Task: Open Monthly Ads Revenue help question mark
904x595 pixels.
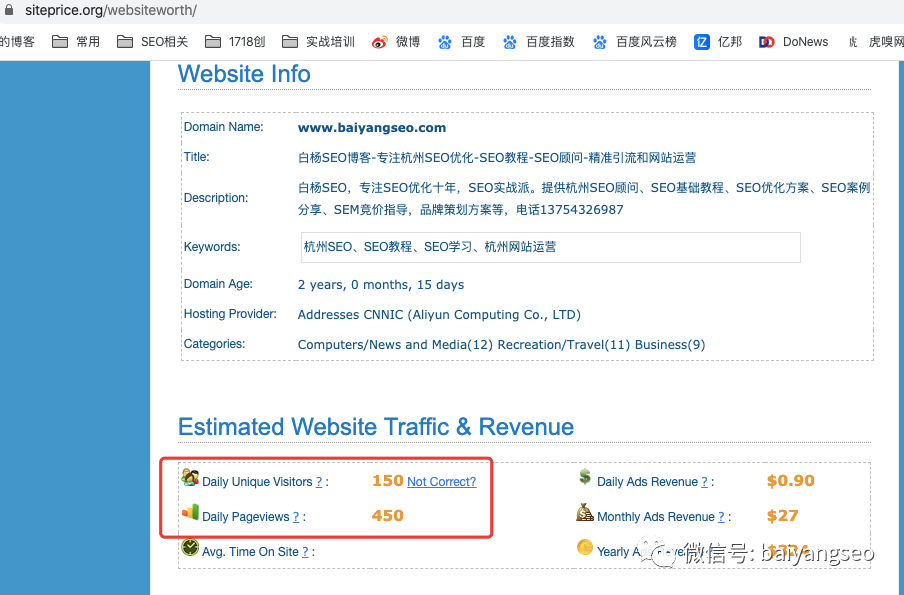Action: click(721, 517)
